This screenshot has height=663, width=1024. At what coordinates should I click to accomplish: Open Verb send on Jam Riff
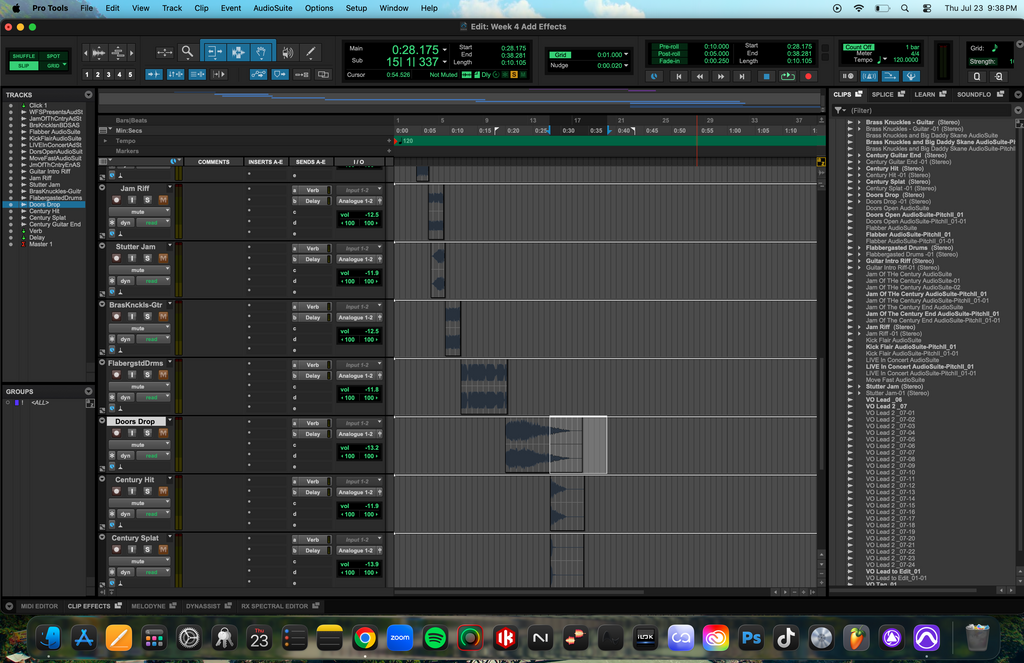tap(313, 190)
